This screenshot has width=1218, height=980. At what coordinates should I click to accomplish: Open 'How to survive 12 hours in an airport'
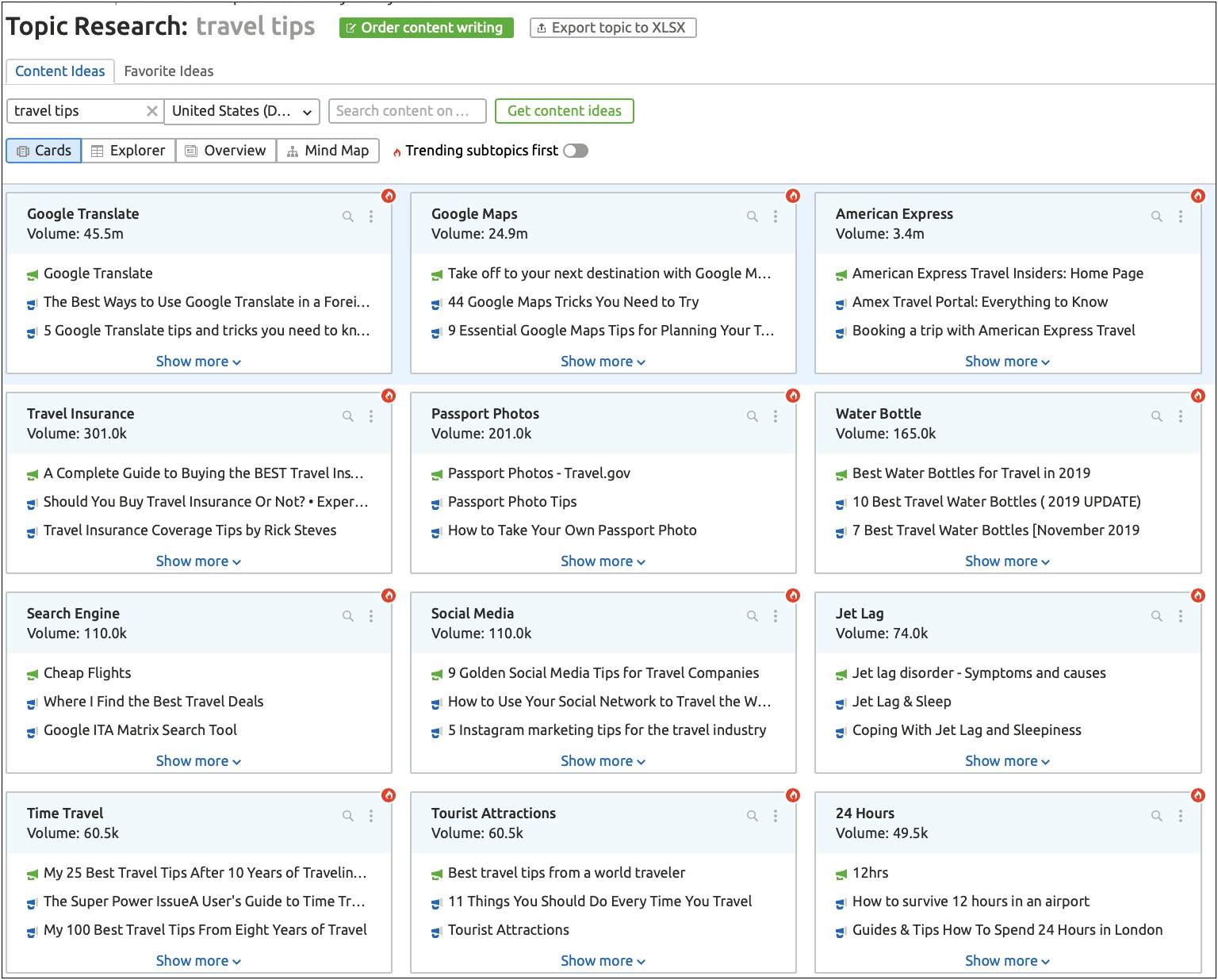click(x=971, y=902)
